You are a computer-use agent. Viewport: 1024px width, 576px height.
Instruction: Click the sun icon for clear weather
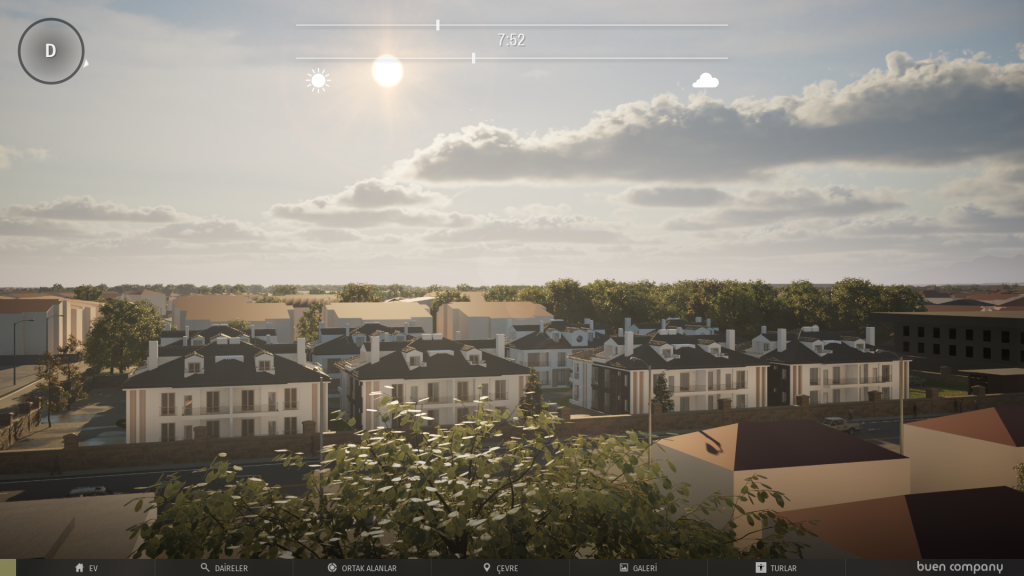318,81
